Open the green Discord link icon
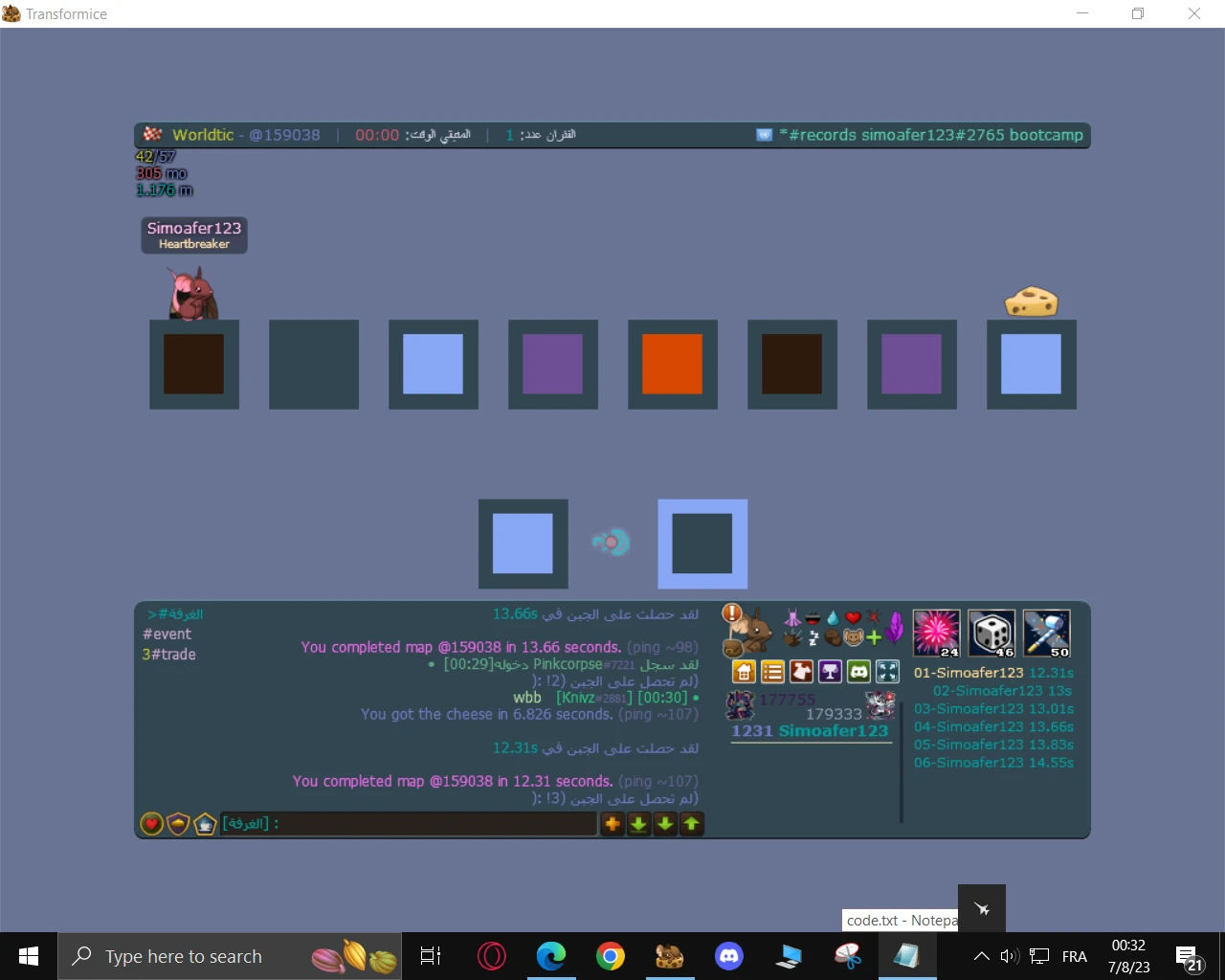The width and height of the screenshot is (1225, 980). pyautogui.click(x=859, y=672)
